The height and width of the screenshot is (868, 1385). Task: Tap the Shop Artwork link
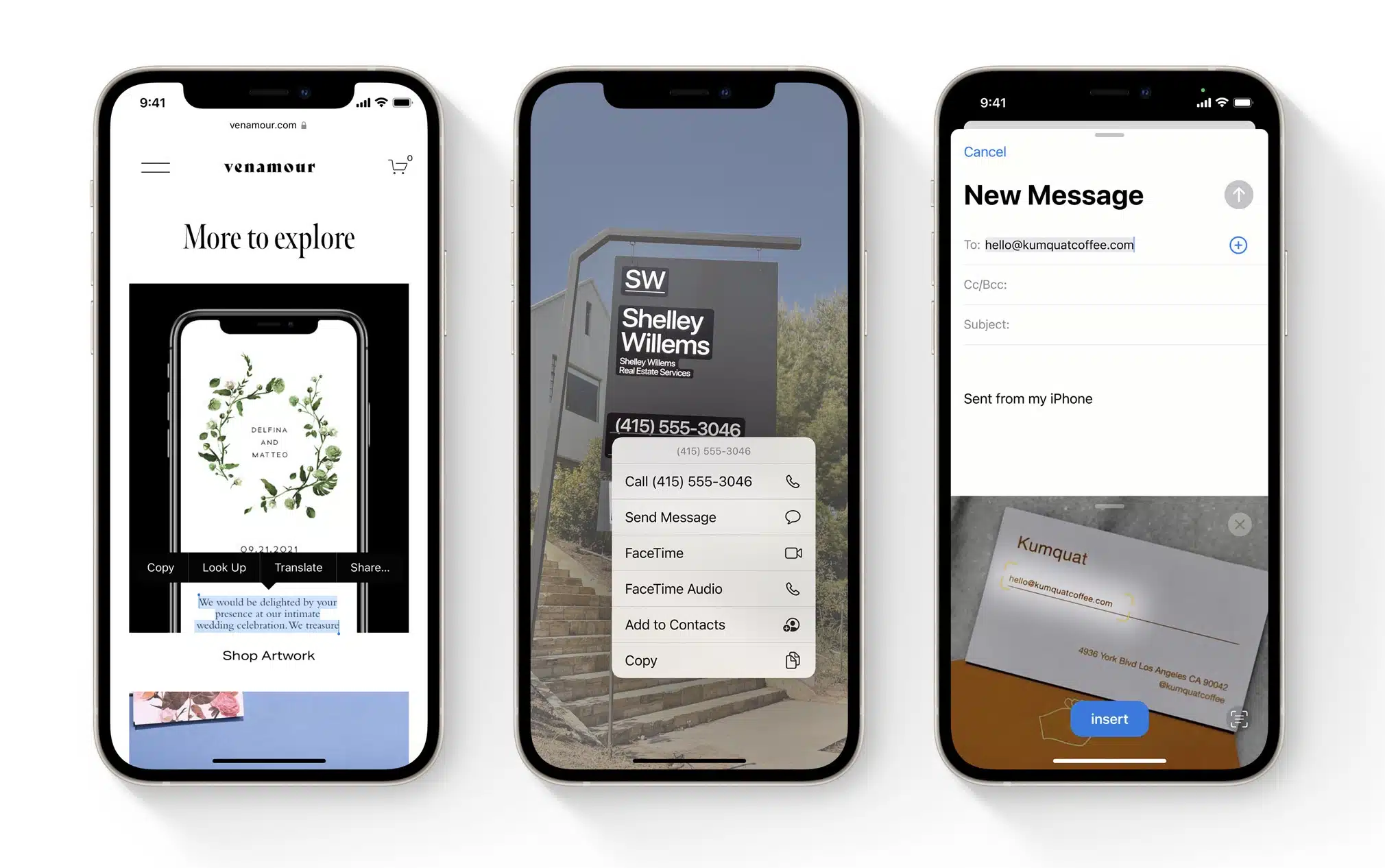pyautogui.click(x=270, y=655)
